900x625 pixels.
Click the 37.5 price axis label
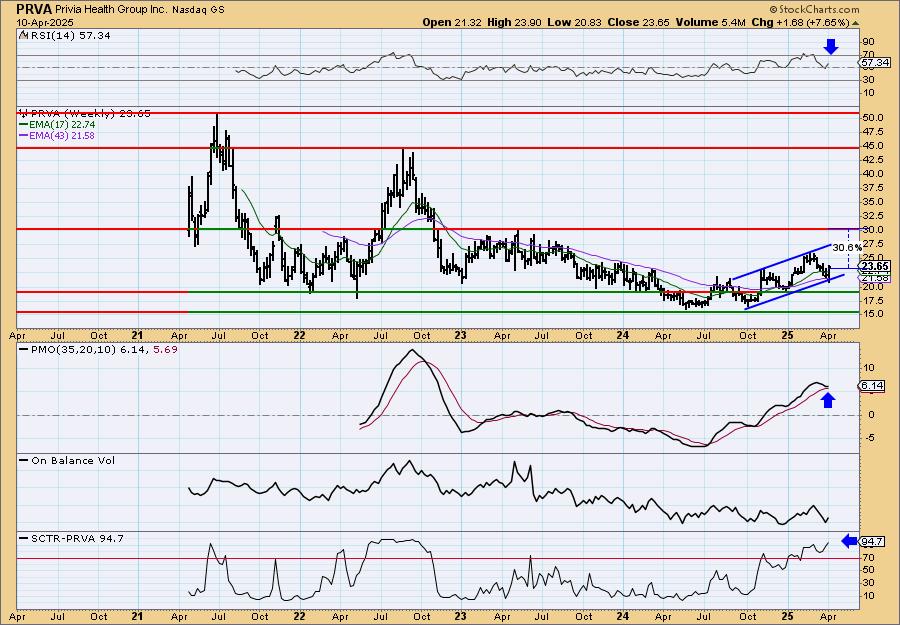(x=872, y=188)
